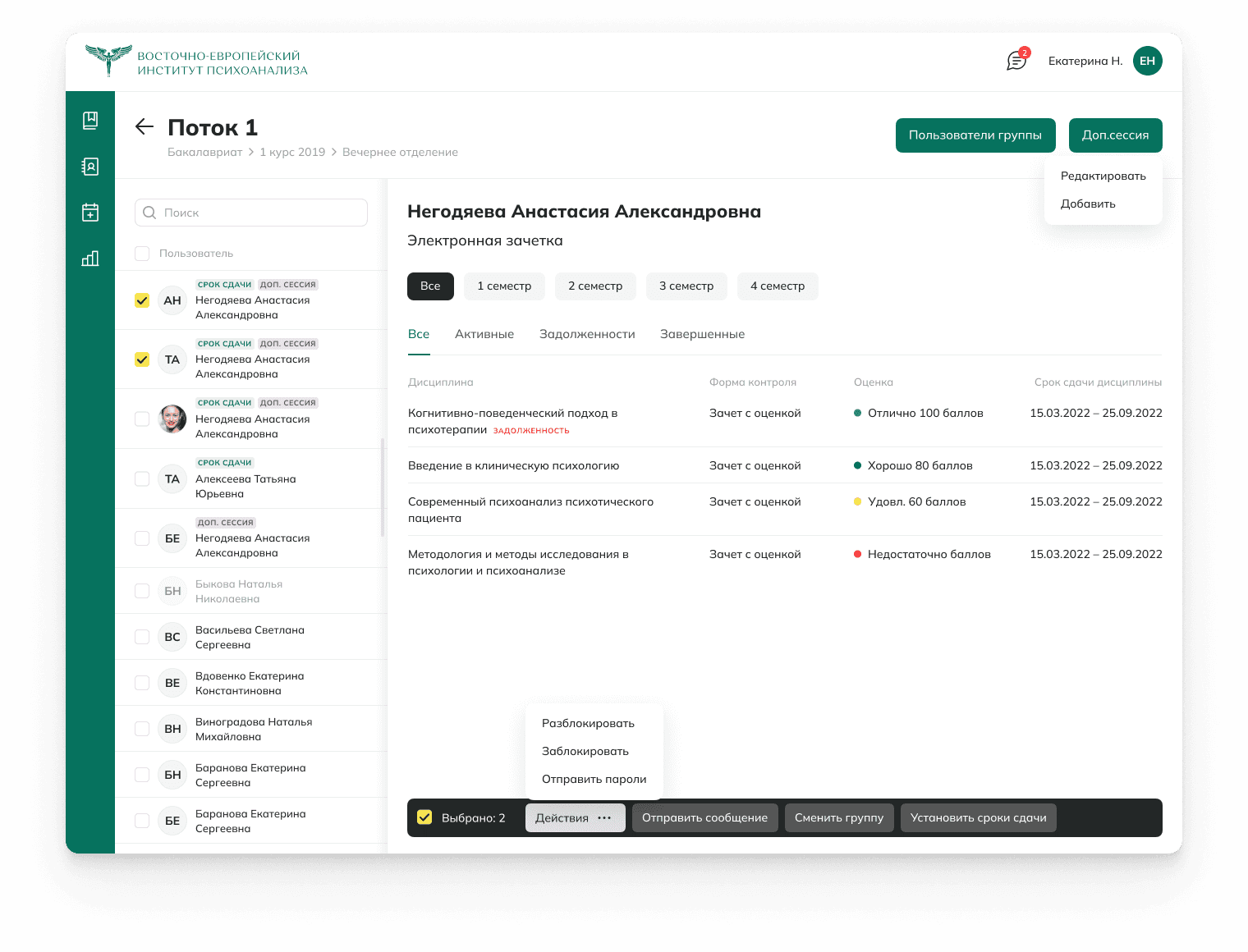Click the institute logo in header

click(197, 62)
